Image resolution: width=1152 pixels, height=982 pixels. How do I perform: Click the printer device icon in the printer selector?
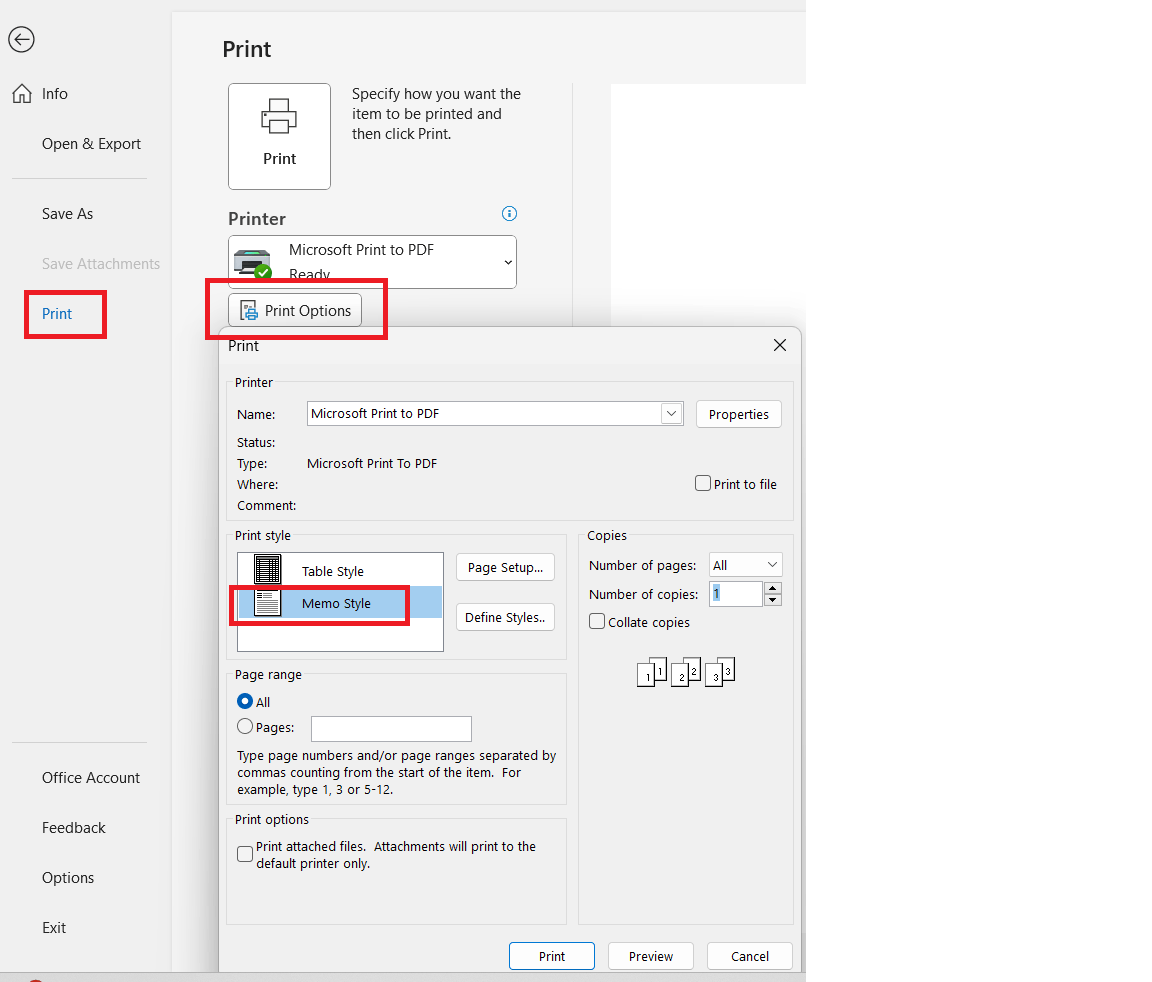coord(252,258)
